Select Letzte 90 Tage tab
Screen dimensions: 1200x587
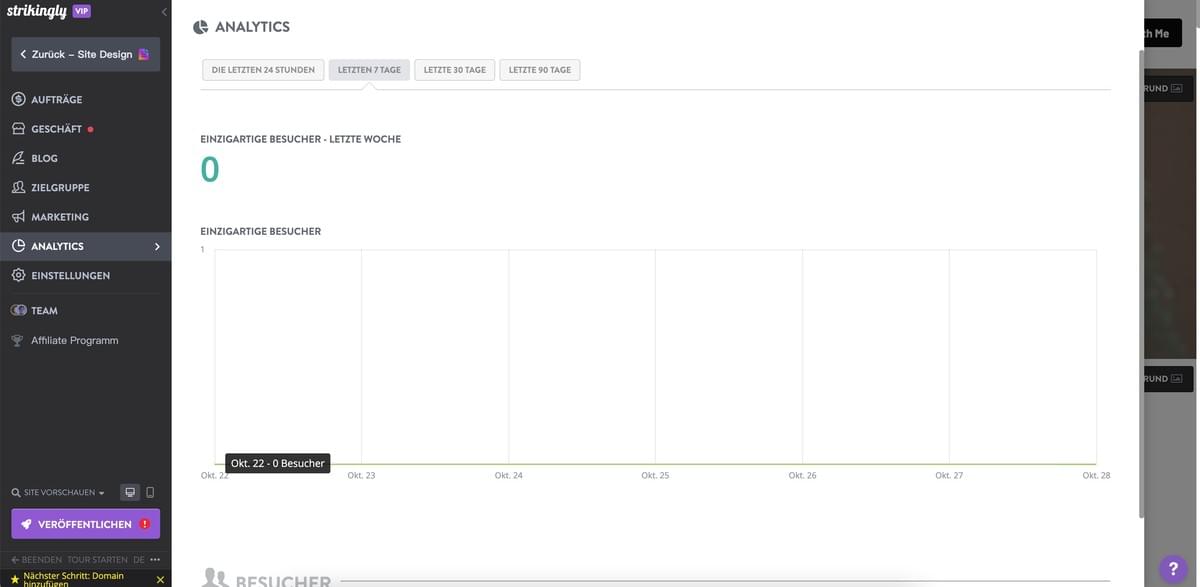(x=540, y=70)
